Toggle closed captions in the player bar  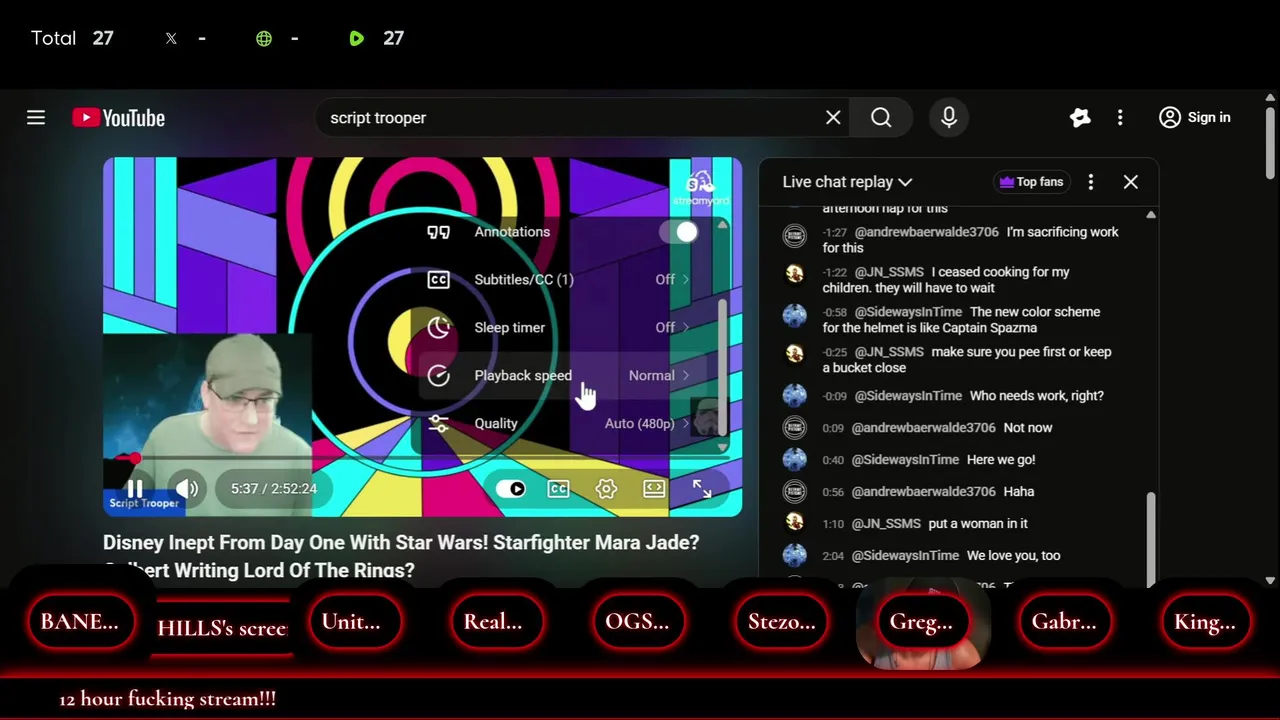click(558, 489)
